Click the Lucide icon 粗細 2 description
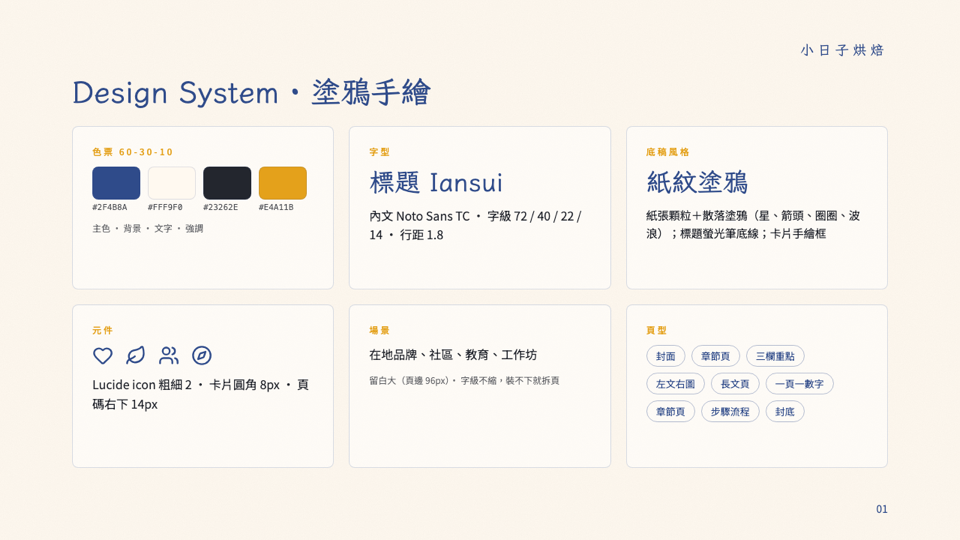The width and height of the screenshot is (960, 540). (201, 394)
